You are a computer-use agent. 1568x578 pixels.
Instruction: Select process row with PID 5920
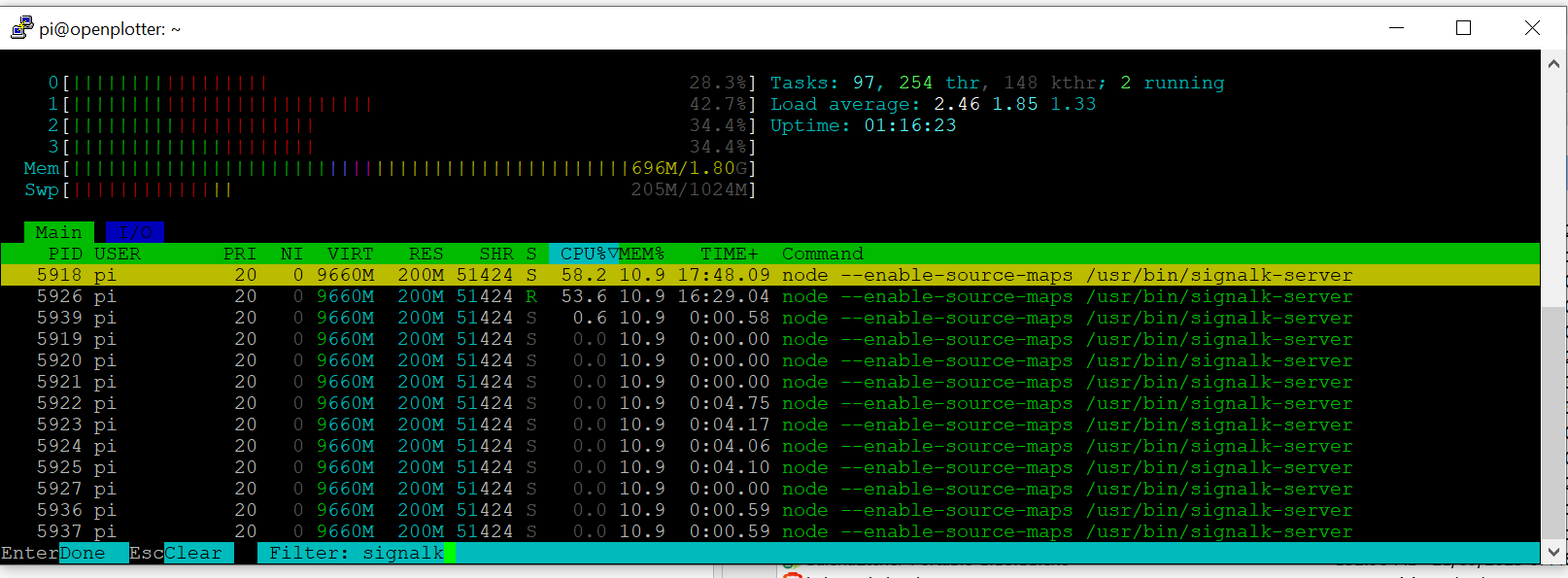770,360
